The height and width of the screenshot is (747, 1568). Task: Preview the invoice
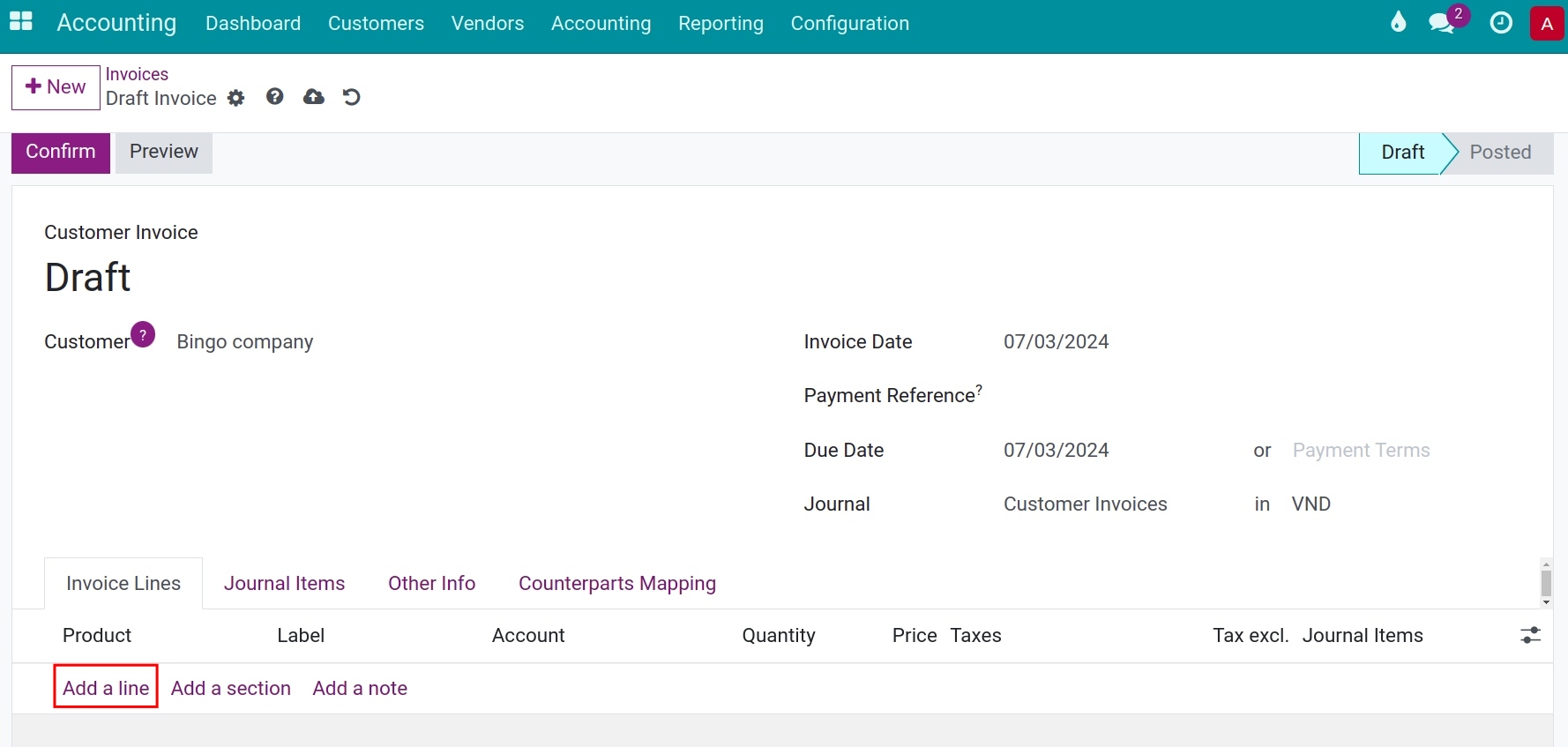tap(164, 152)
